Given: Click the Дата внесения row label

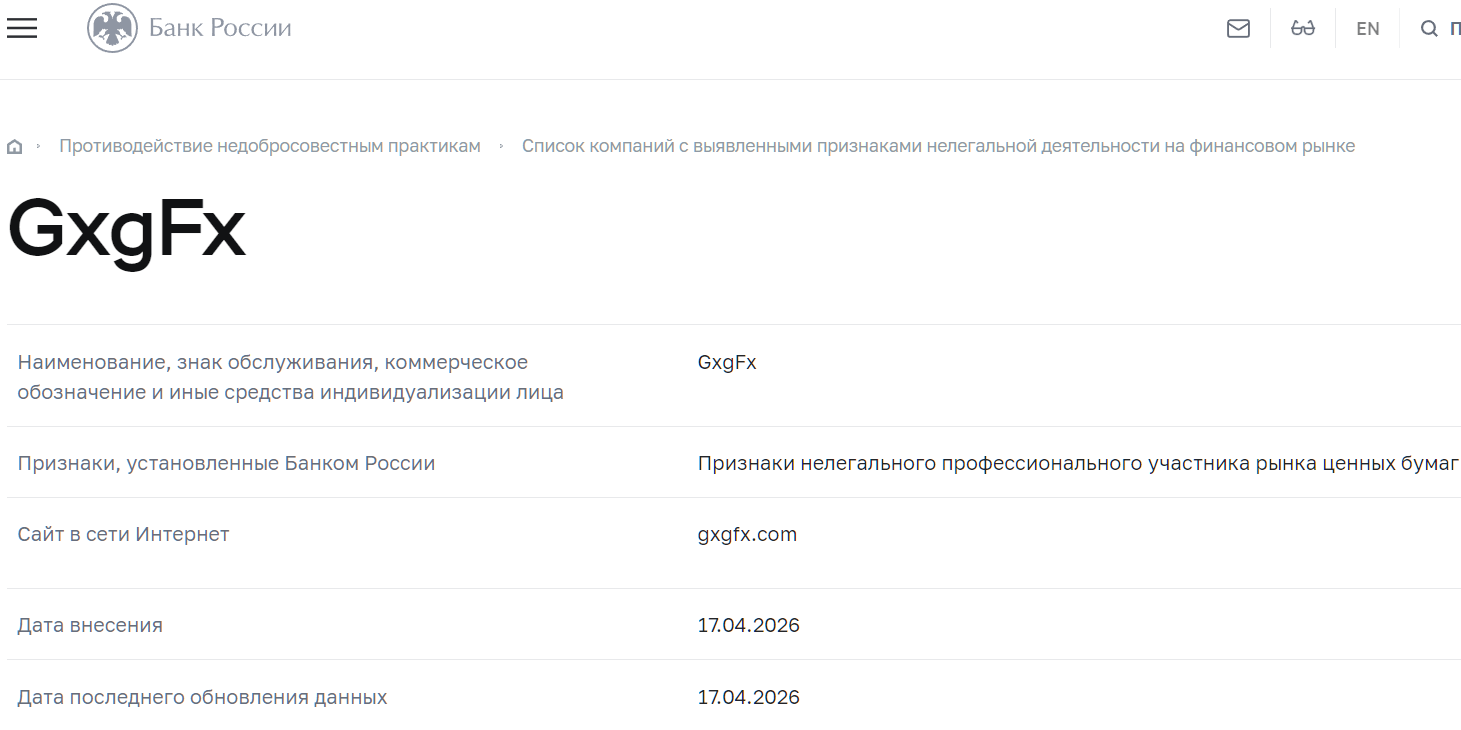Looking at the screenshot, I should (90, 624).
